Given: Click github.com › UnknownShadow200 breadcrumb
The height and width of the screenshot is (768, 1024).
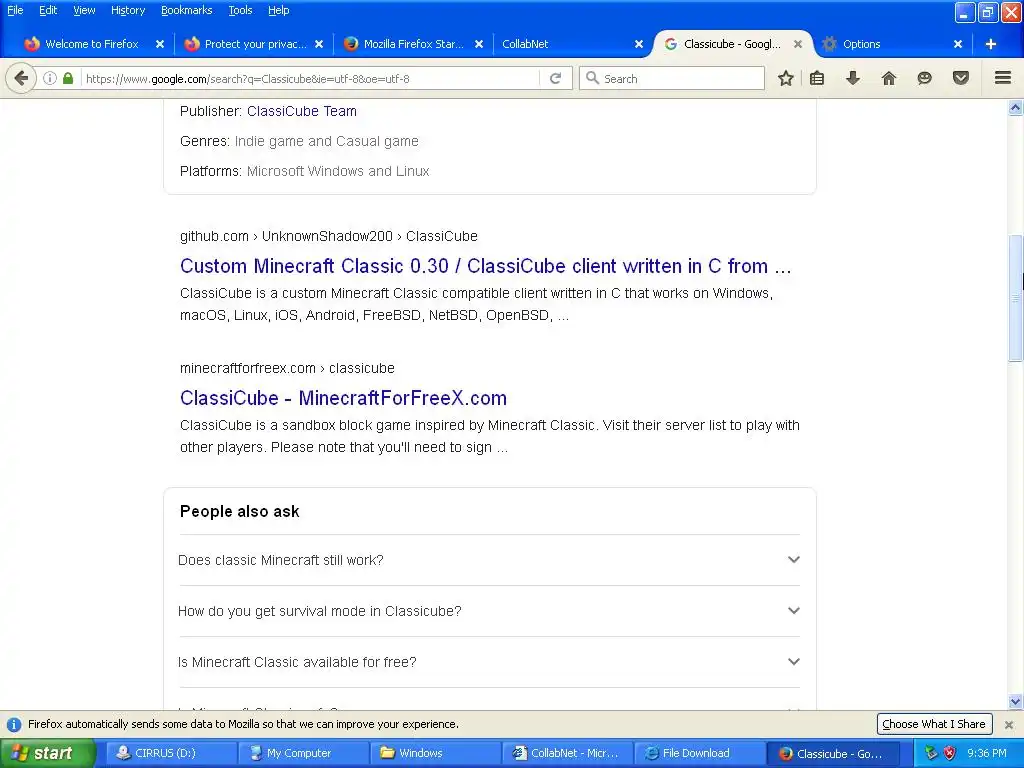Looking at the screenshot, I should point(328,236).
